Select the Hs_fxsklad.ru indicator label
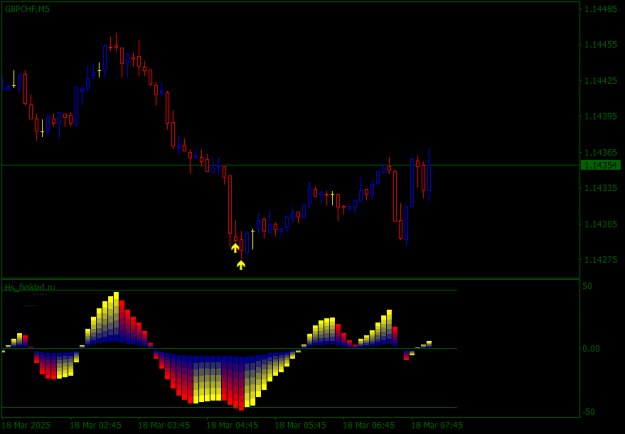 [30, 287]
